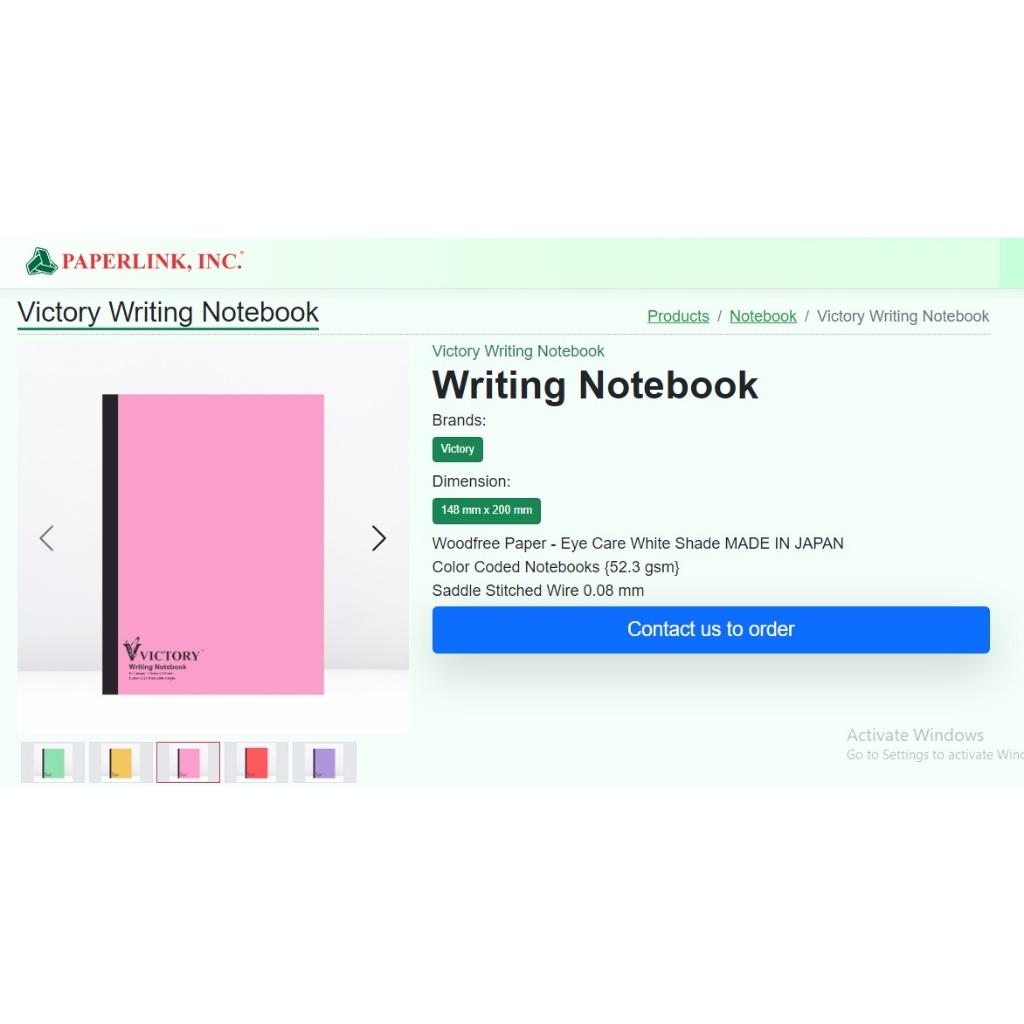Select the yellow notebook thumbnail
This screenshot has width=1024, height=1024.
coord(121,762)
